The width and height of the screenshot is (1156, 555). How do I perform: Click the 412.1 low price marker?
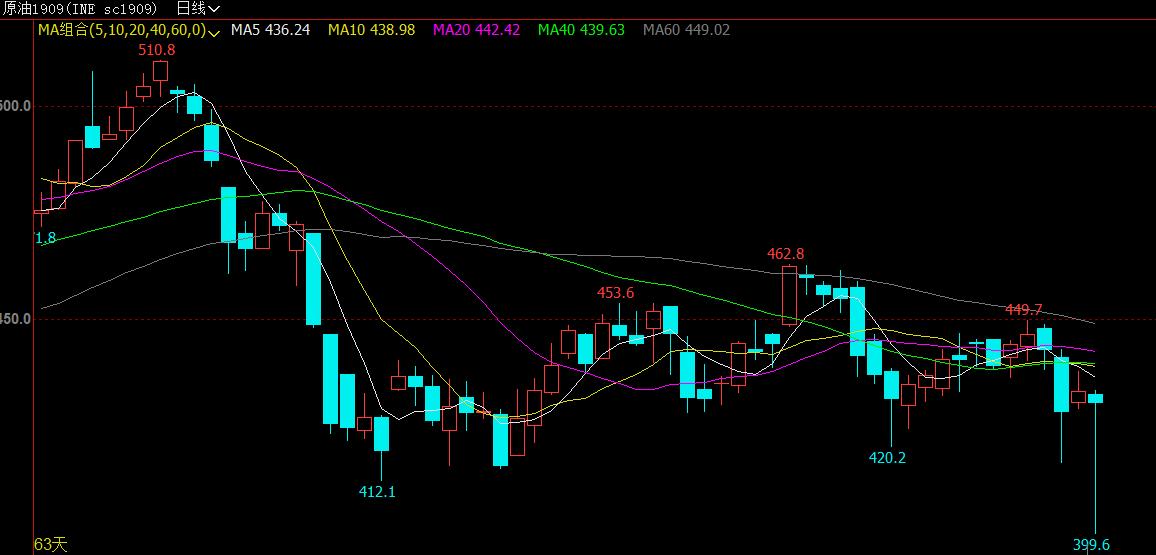click(377, 492)
